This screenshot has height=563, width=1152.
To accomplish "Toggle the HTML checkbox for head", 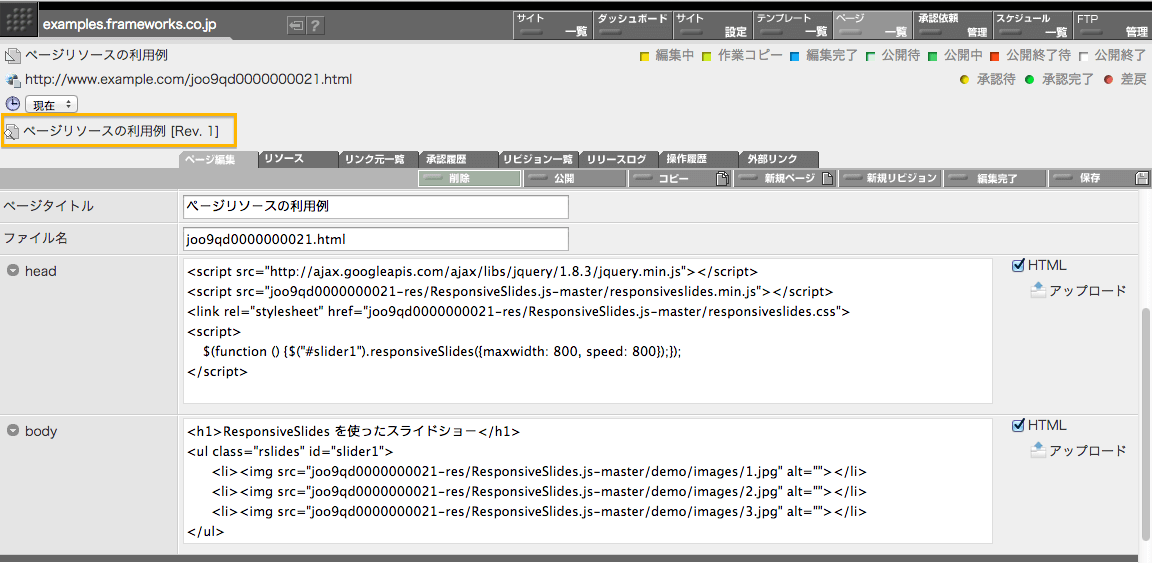I will 1018,265.
